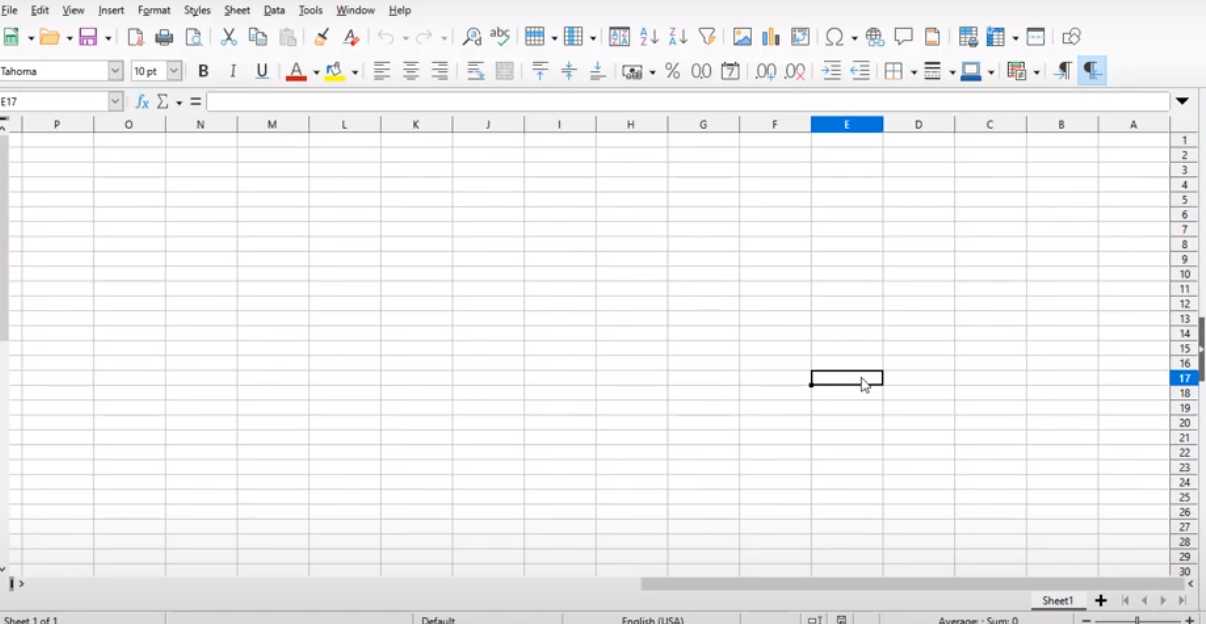Click the Add Decimal Place icon

(766, 71)
